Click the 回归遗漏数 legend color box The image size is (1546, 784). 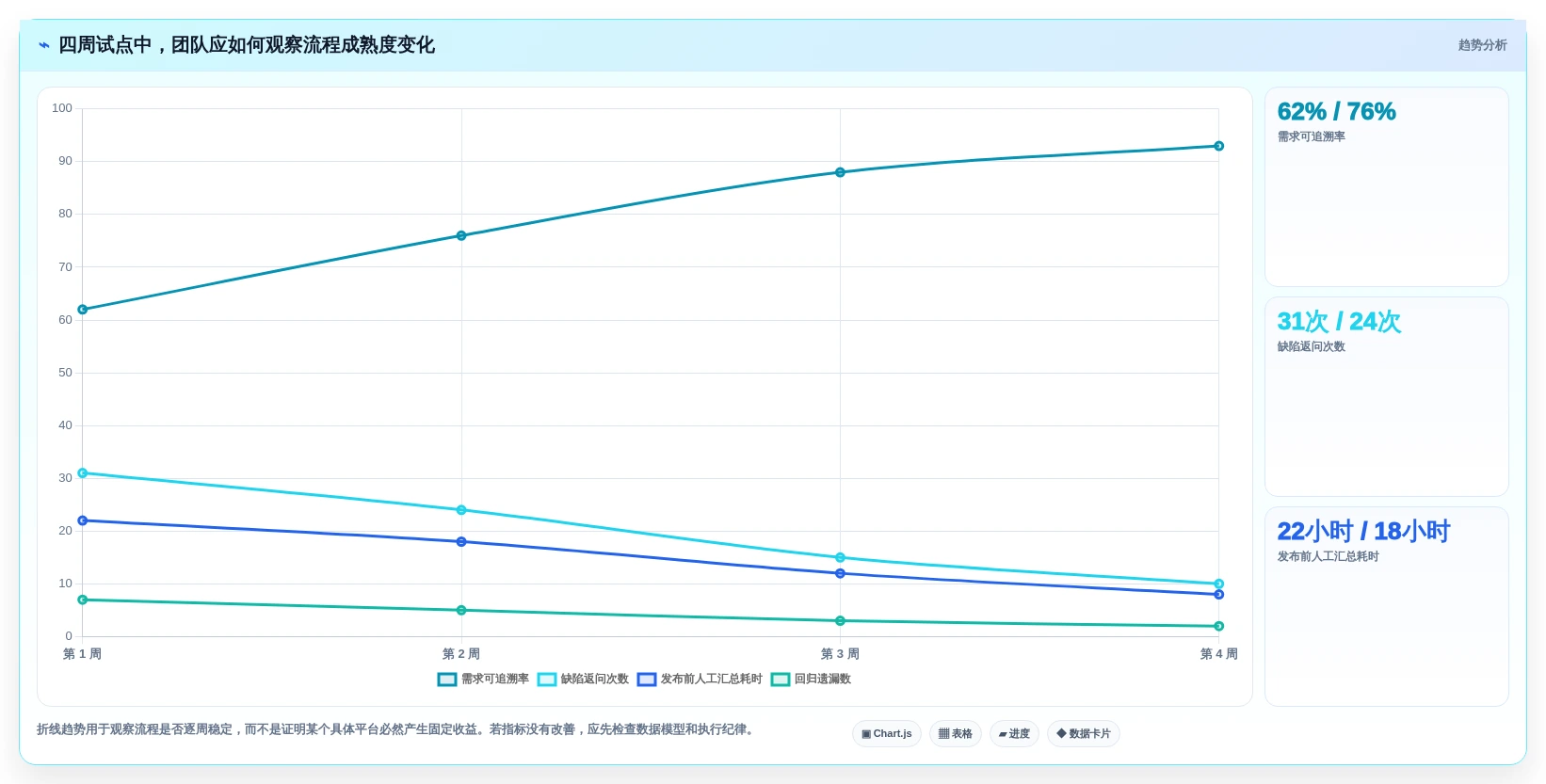click(781, 680)
